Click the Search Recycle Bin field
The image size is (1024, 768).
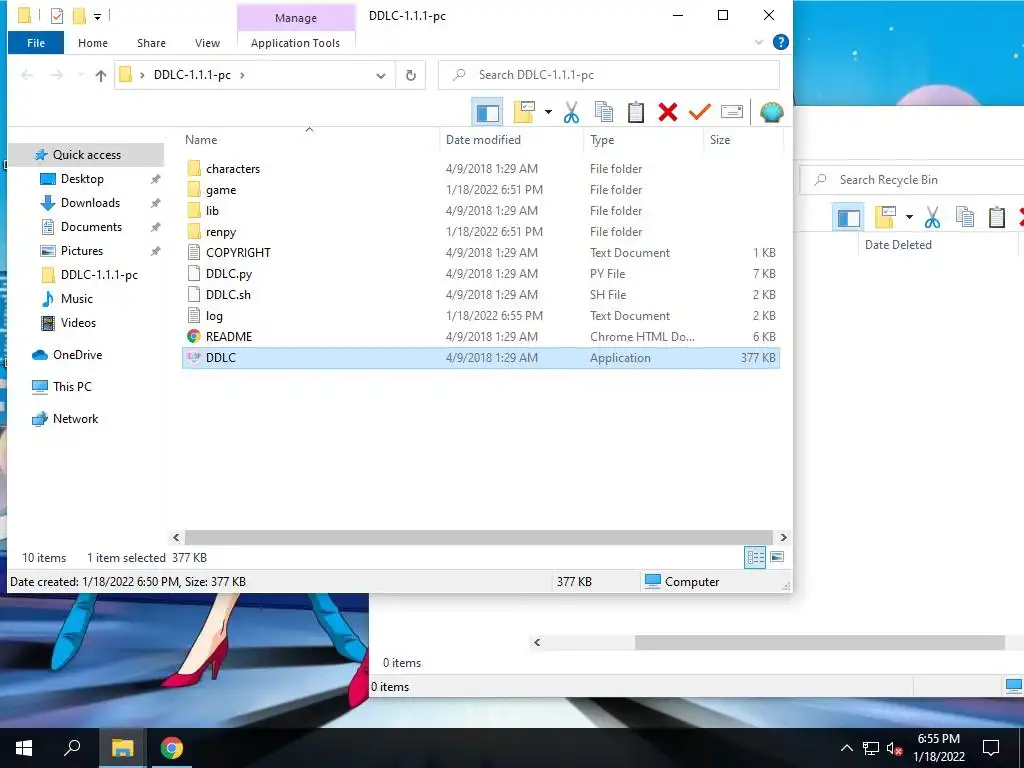[x=912, y=180]
